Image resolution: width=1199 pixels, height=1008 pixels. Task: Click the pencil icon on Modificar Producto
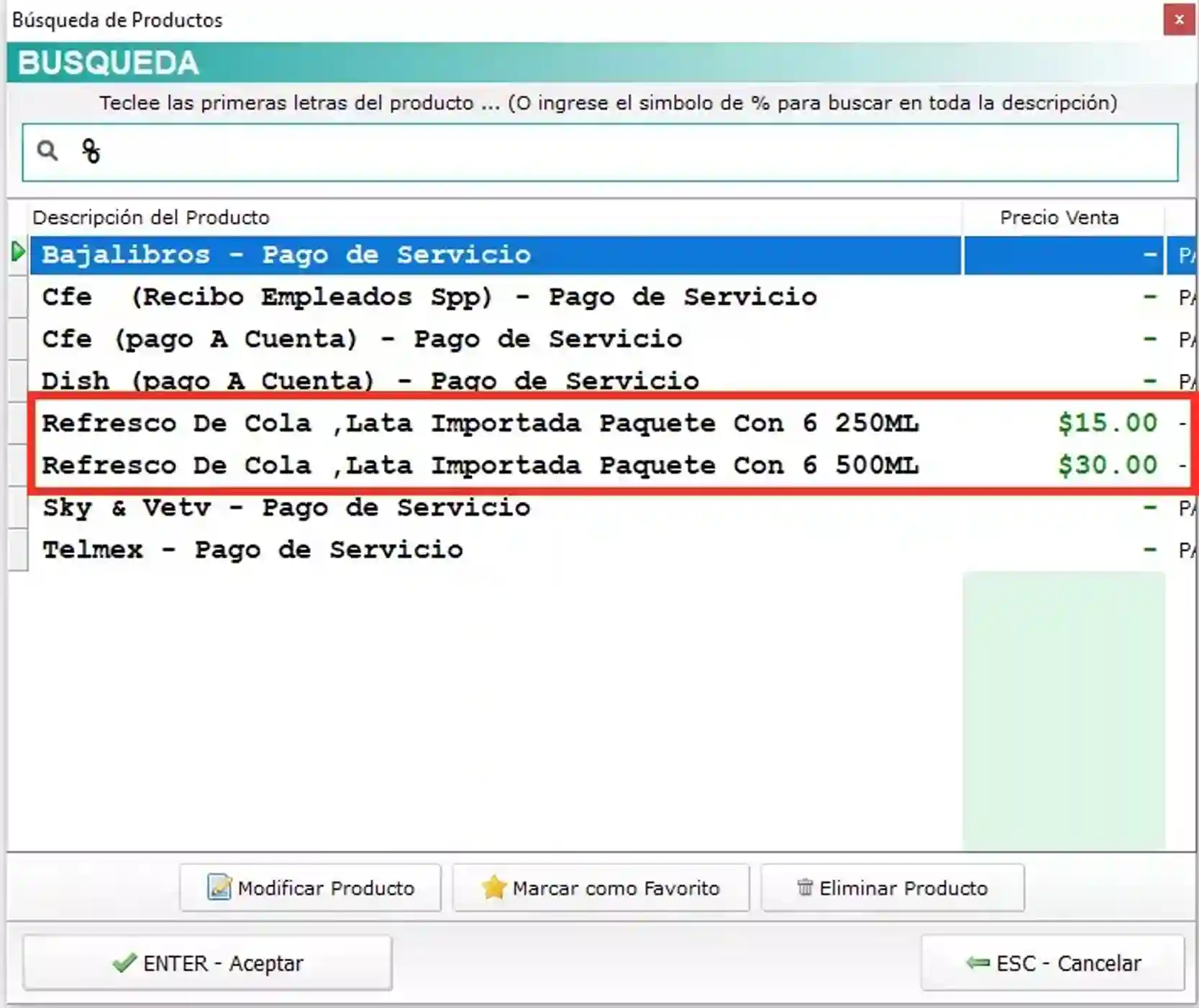click(x=219, y=887)
